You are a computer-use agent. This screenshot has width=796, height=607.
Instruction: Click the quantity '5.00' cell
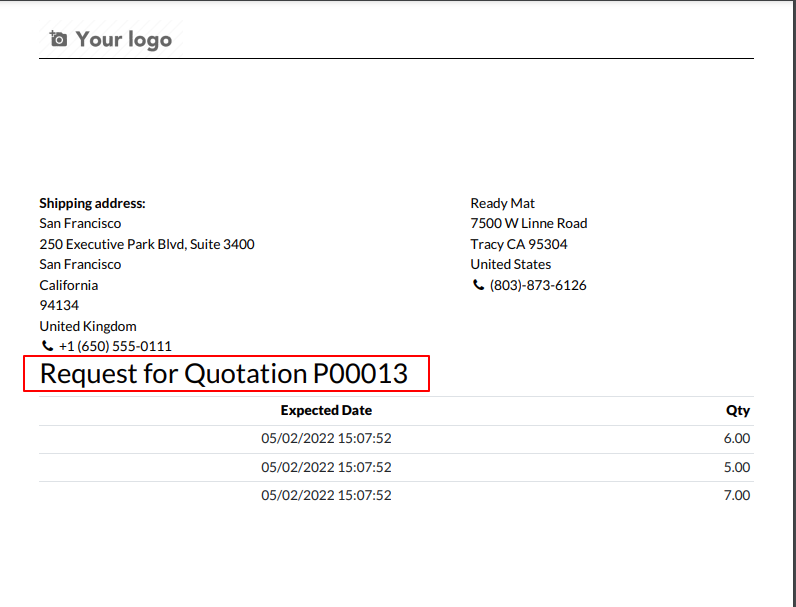click(737, 467)
